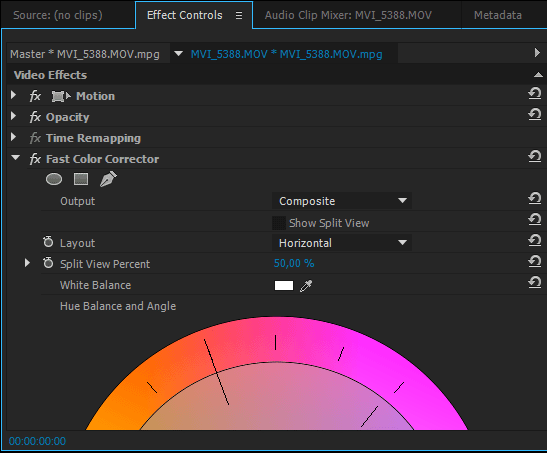Open the master clip dropdown arrow
Screen dimensions: 547x453
(179, 54)
